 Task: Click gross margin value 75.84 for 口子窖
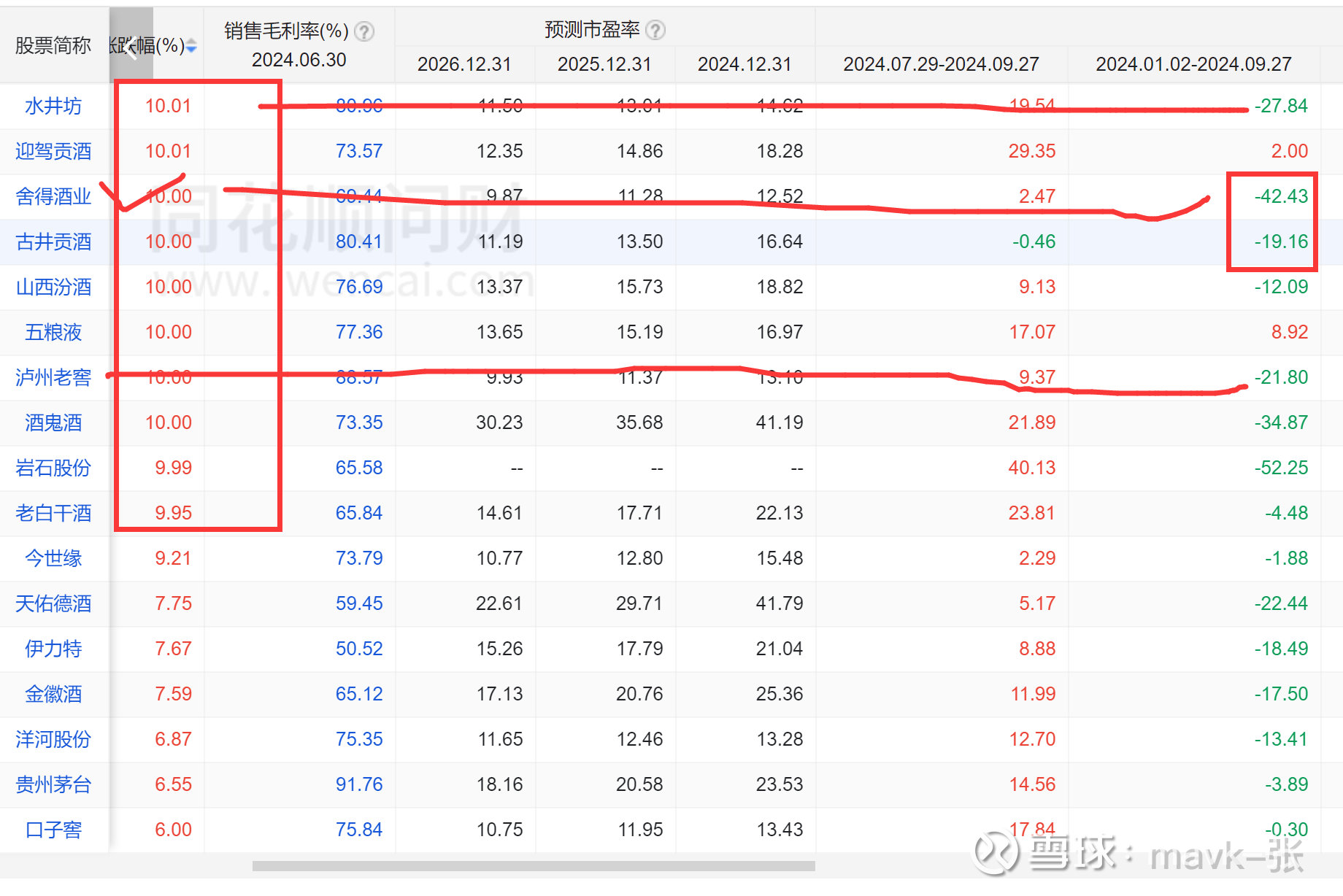(359, 830)
